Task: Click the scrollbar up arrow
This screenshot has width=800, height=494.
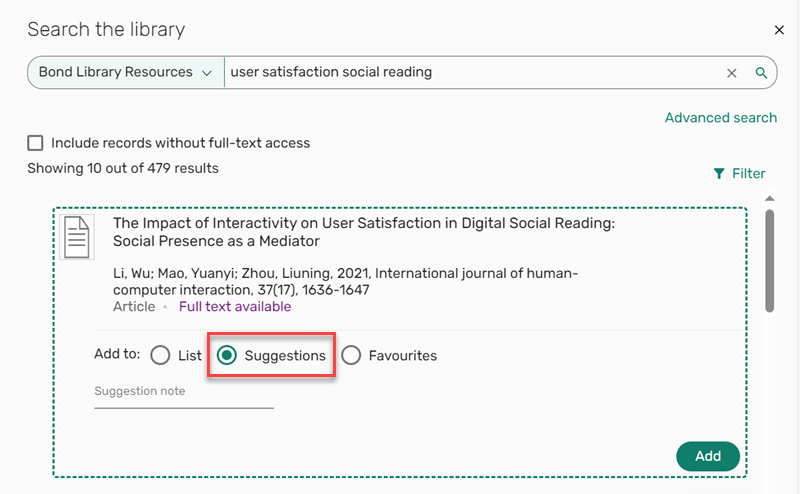Action: [x=769, y=200]
